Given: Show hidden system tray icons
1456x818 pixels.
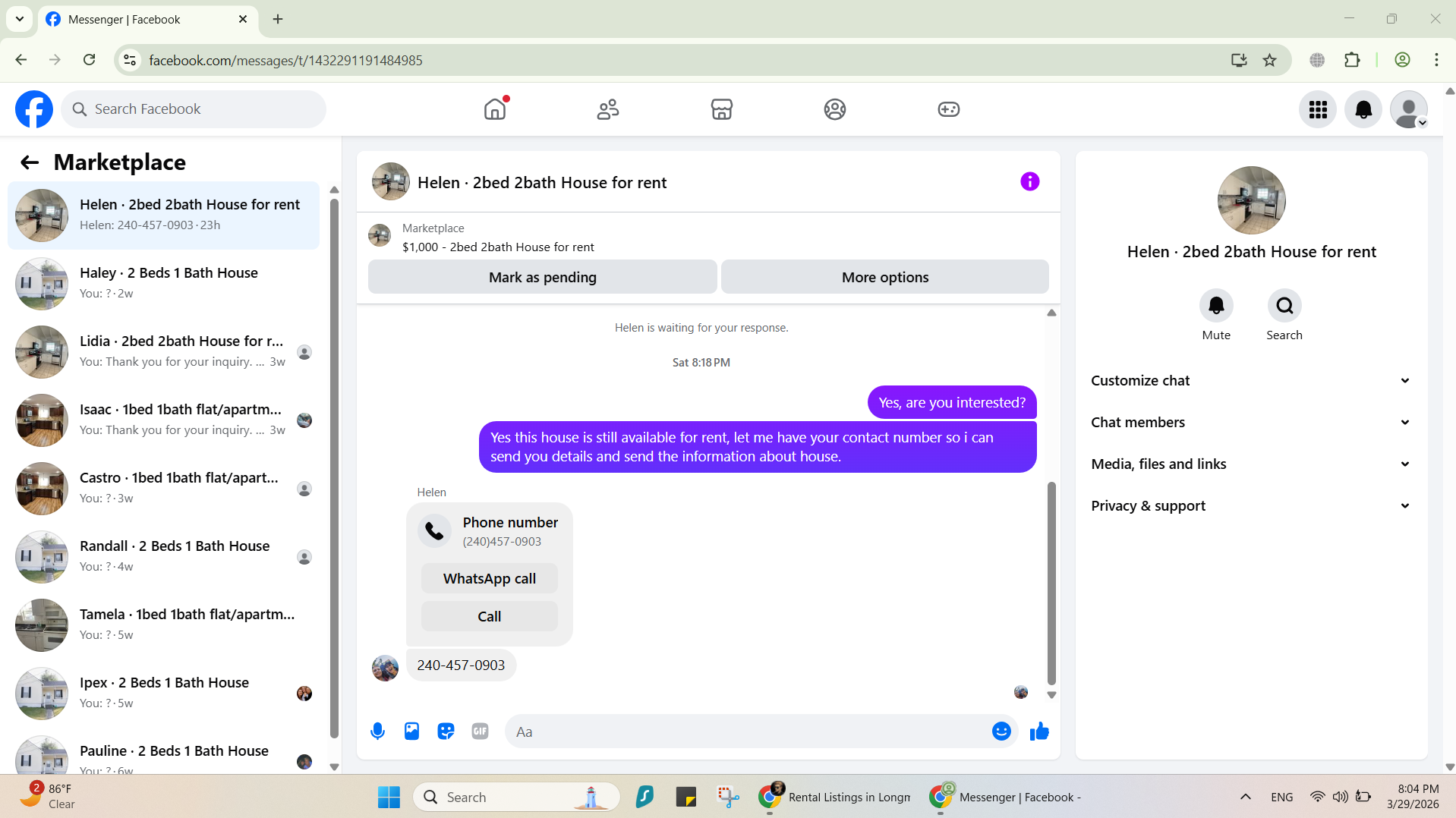Looking at the screenshot, I should (x=1245, y=797).
